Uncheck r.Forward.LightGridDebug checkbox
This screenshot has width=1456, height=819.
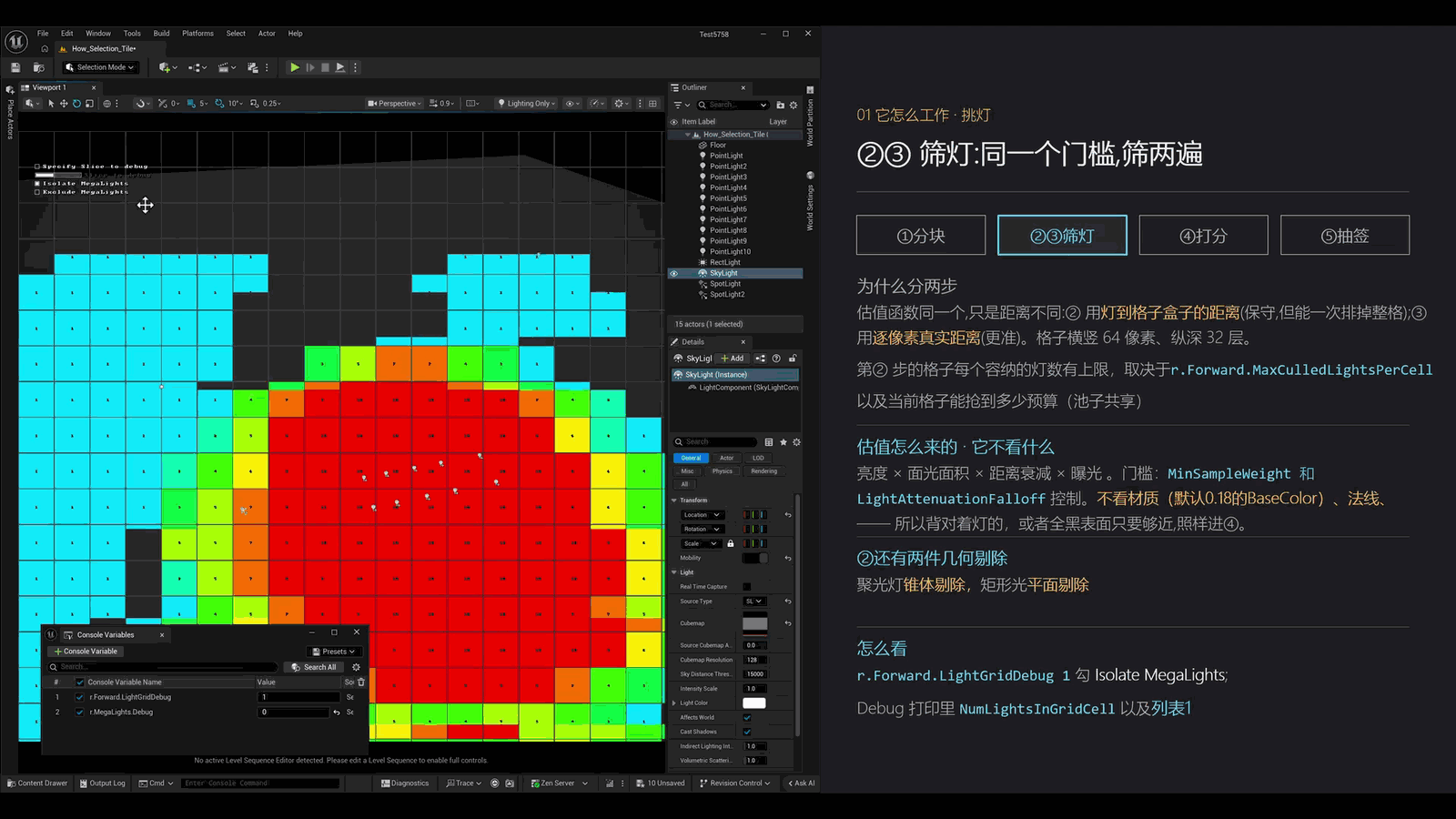click(x=80, y=697)
